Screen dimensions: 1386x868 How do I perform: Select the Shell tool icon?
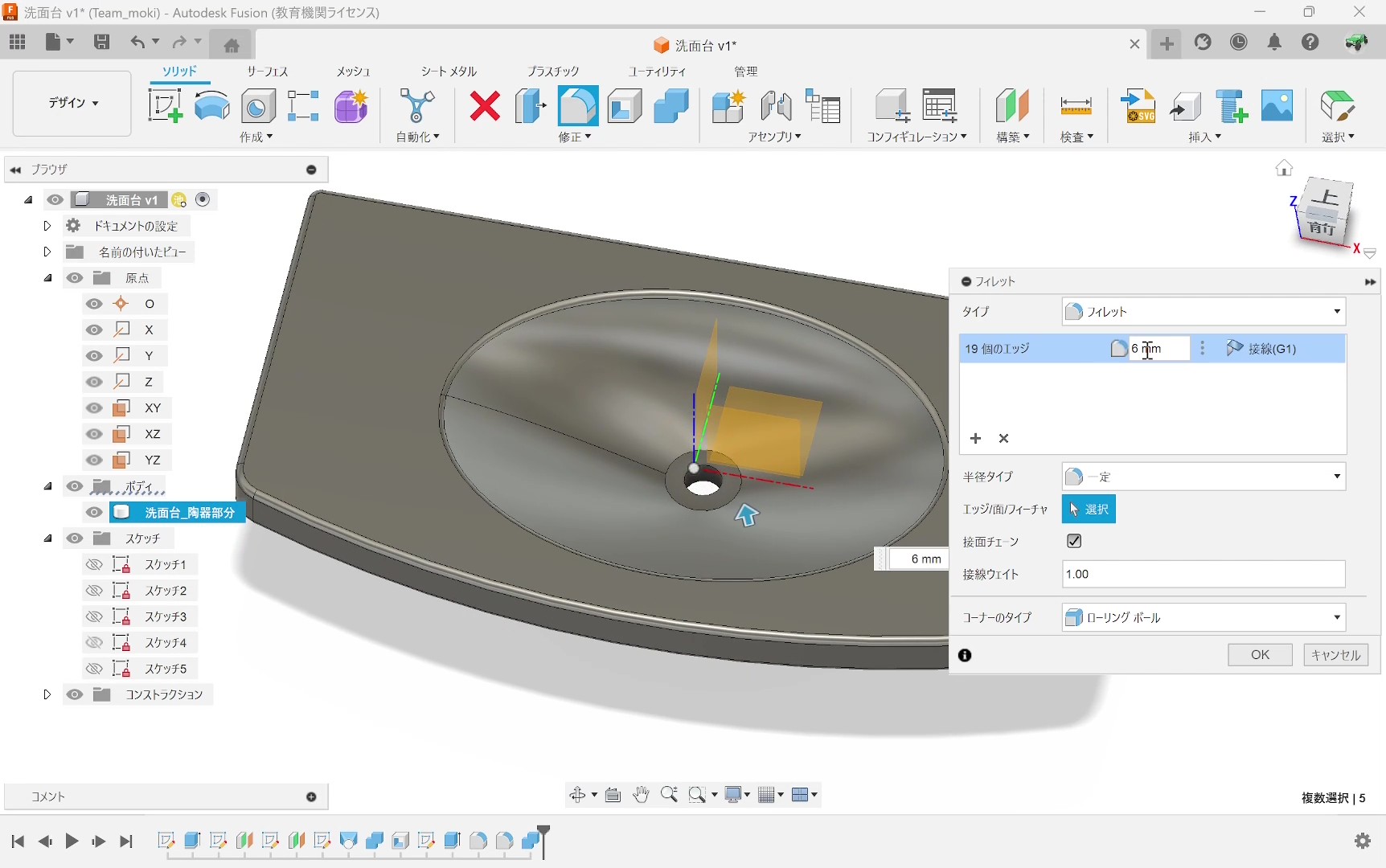pos(625,106)
